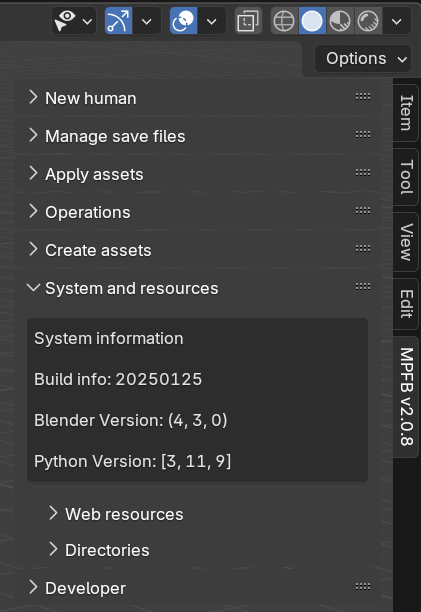Screen dimensions: 421x612
Task: Open the selectability and visibility eye menu
Action: click(74, 21)
